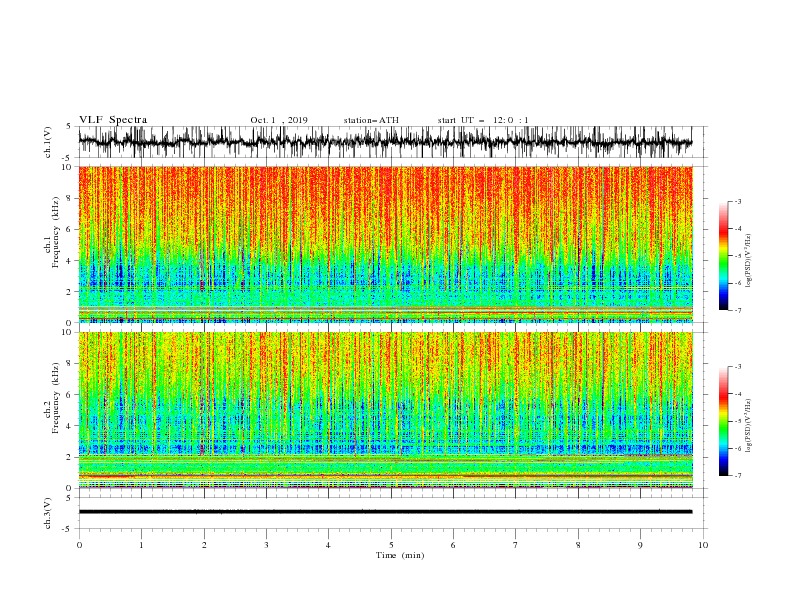
Task: Select the "start UT = 12:0 :1" text
Action: point(483,120)
